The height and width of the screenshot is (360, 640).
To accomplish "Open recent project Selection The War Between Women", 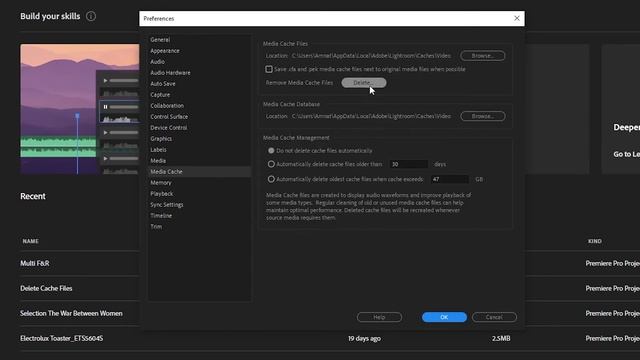I will (x=71, y=313).
